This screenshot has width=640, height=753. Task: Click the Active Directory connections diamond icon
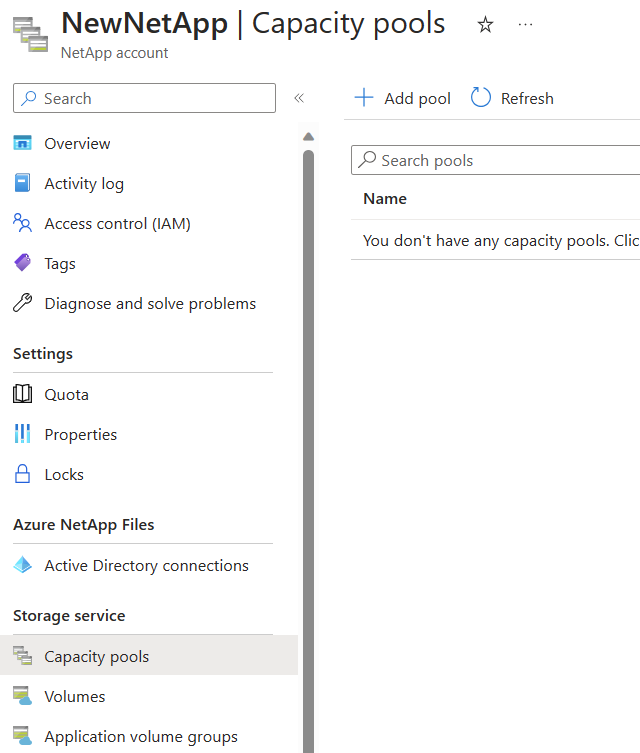(23, 565)
